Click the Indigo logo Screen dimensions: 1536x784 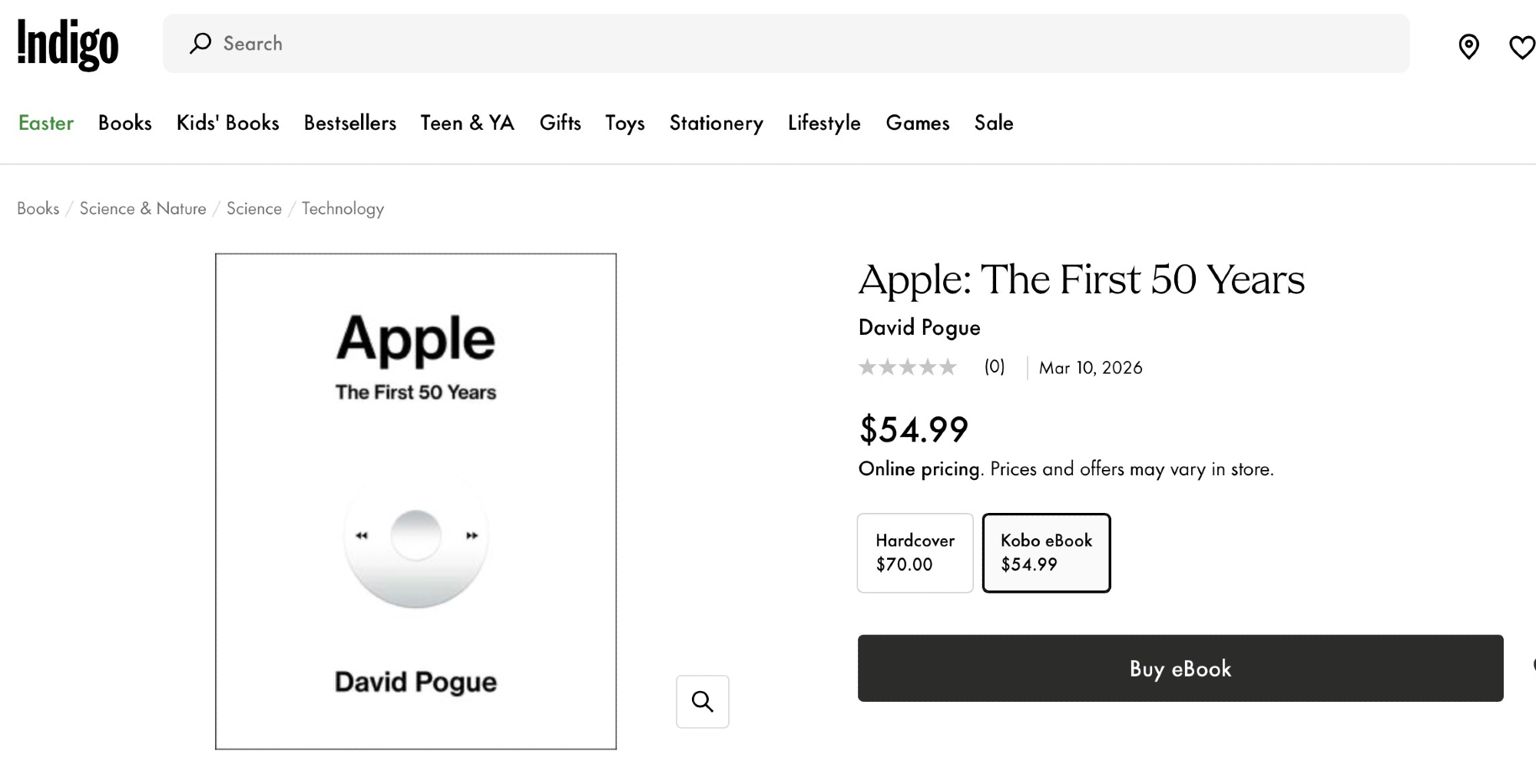[68, 45]
